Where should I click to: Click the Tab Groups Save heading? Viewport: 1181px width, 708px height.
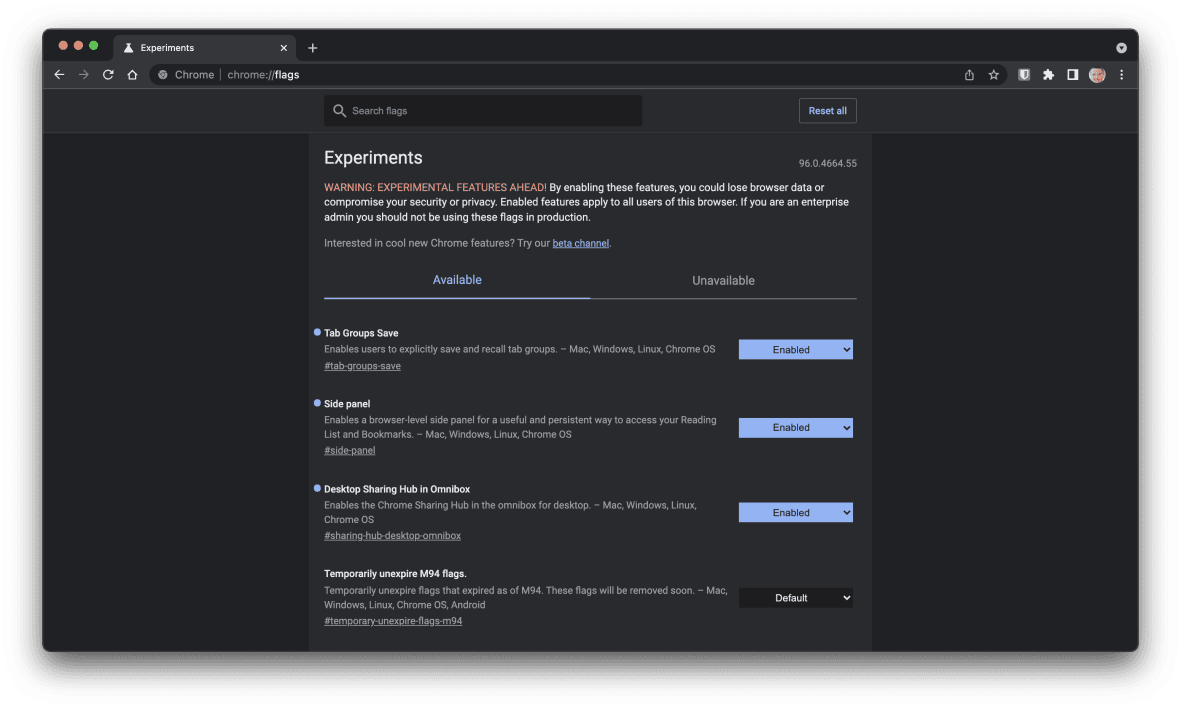click(362, 333)
